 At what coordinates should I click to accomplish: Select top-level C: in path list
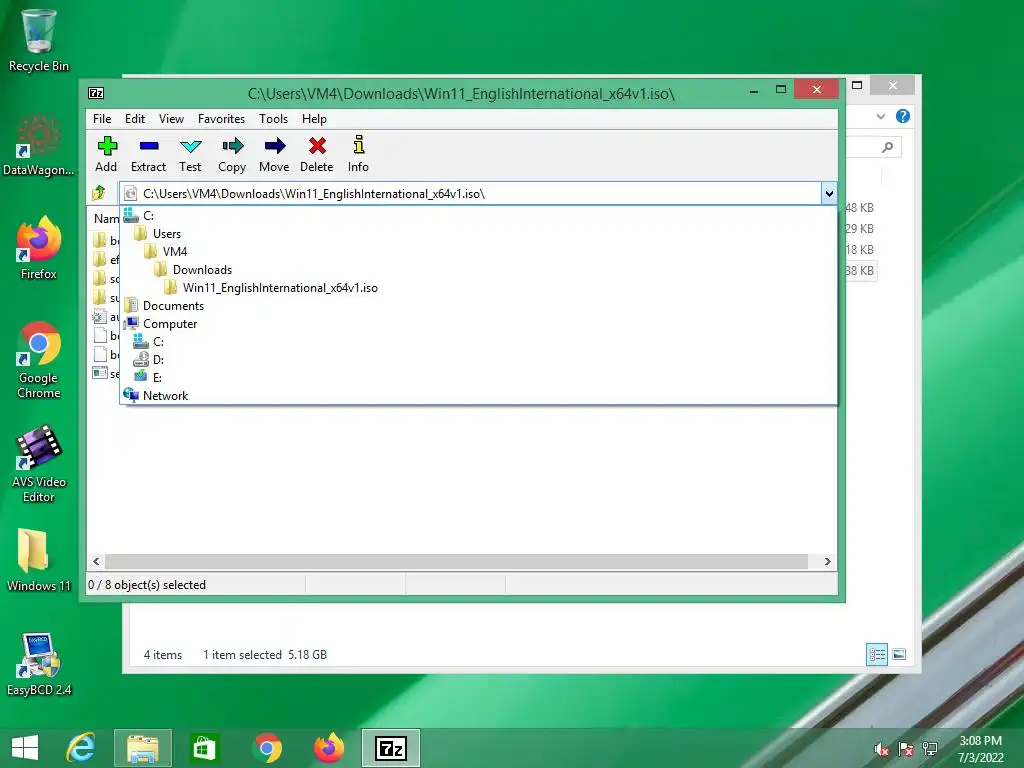click(x=479, y=216)
